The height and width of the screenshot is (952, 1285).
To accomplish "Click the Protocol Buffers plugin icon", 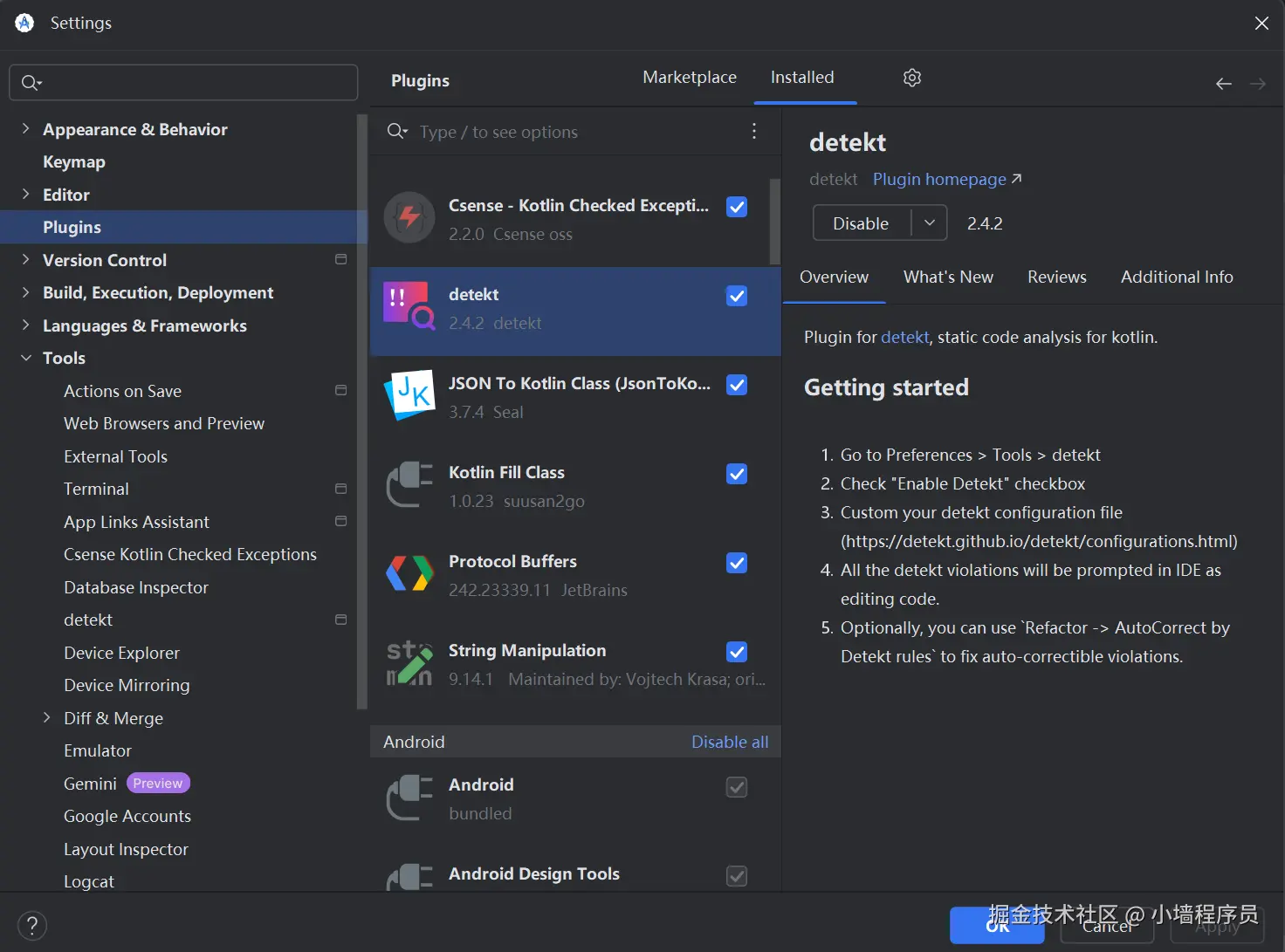I will [409, 573].
